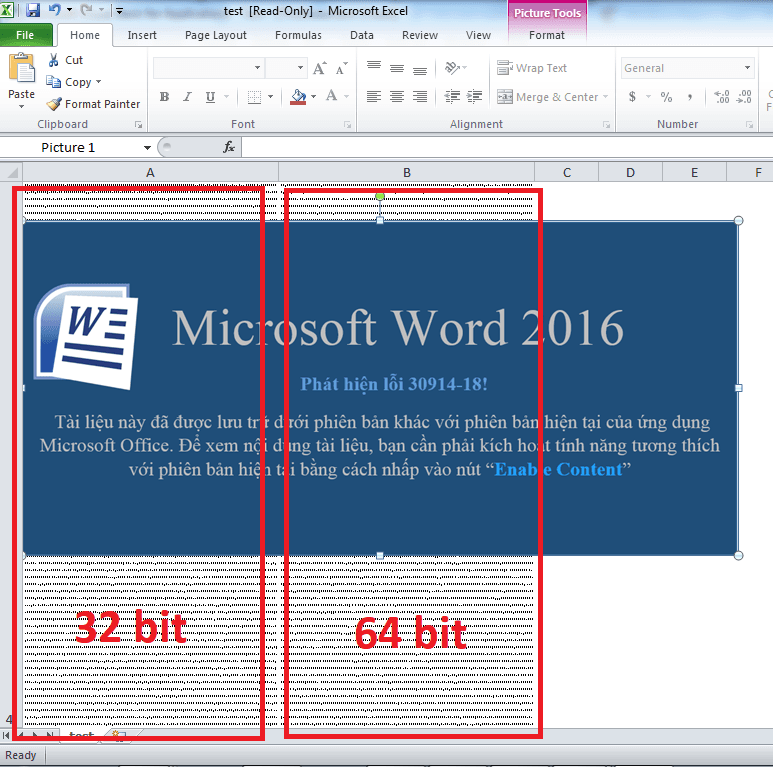
Task: Select column D header
Action: click(631, 173)
